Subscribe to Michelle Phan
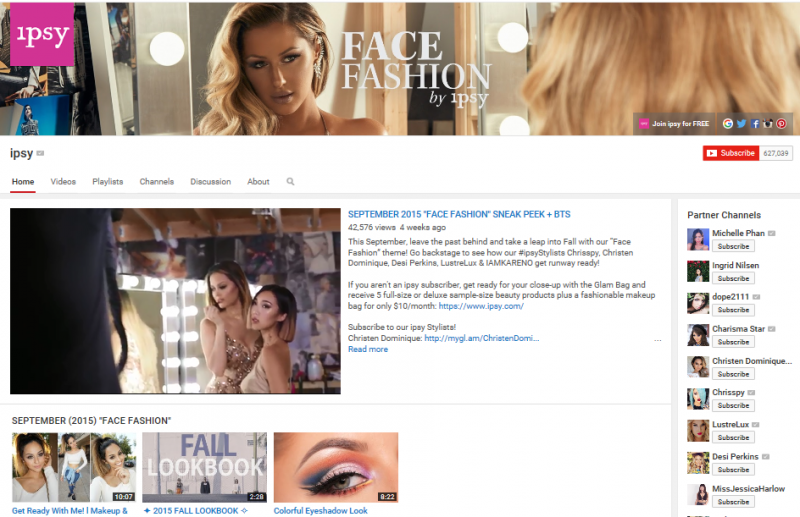The image size is (800, 517). [733, 246]
